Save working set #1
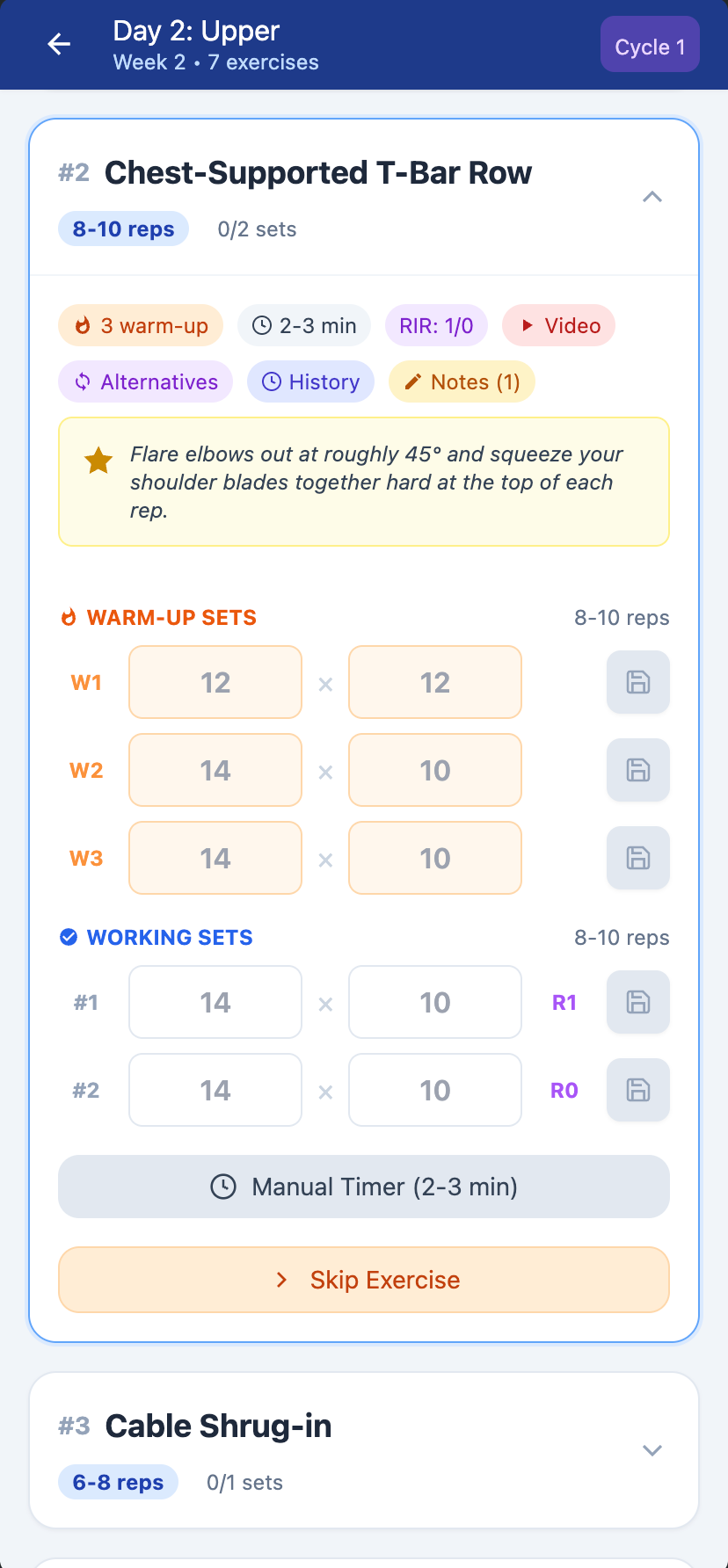The image size is (728, 1568). (637, 1002)
